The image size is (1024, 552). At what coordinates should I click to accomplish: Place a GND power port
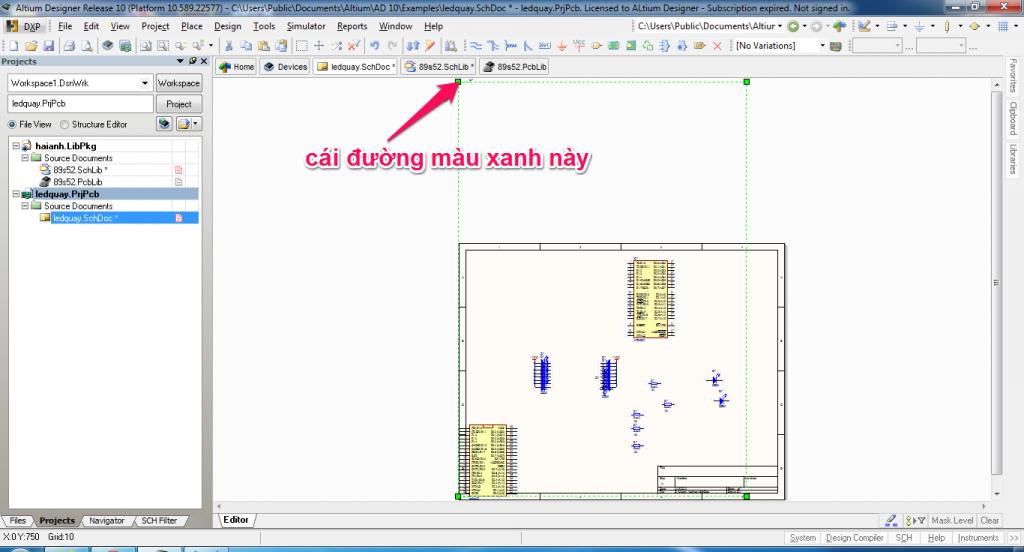pos(562,46)
